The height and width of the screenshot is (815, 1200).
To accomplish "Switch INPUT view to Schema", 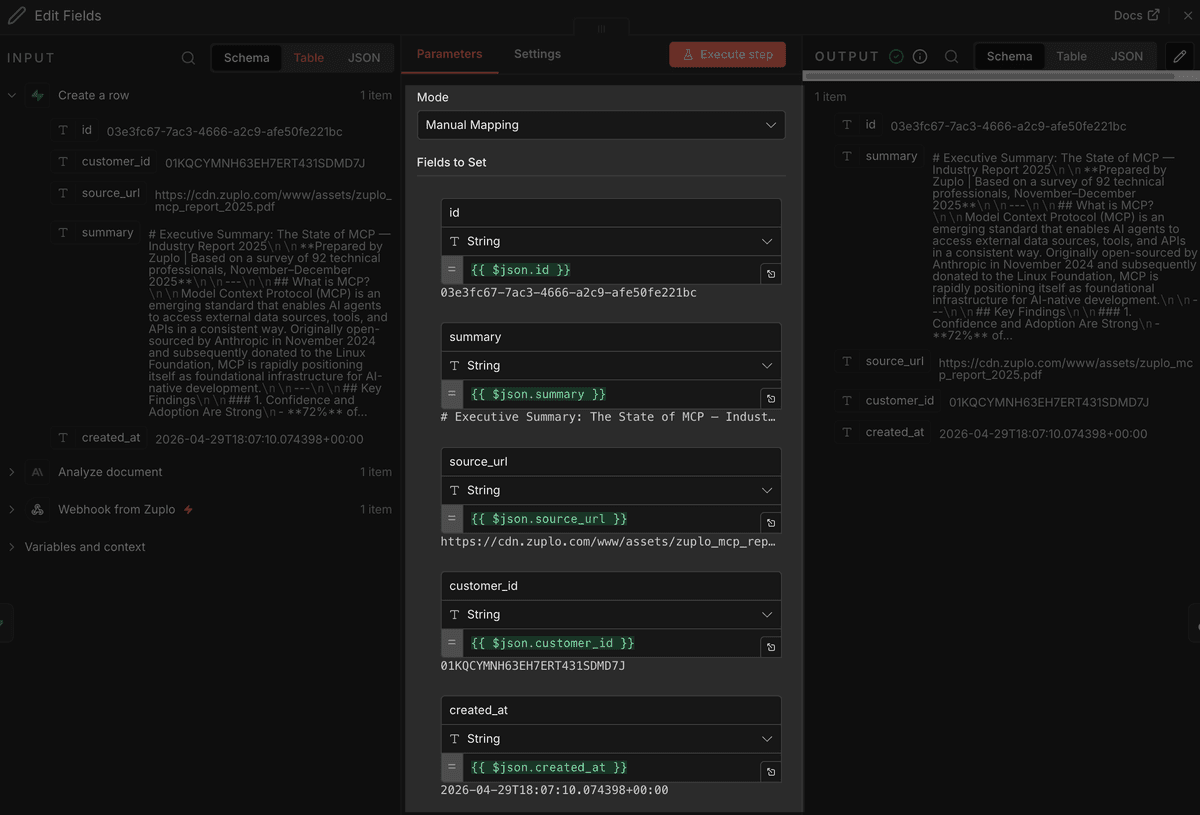I will click(246, 58).
